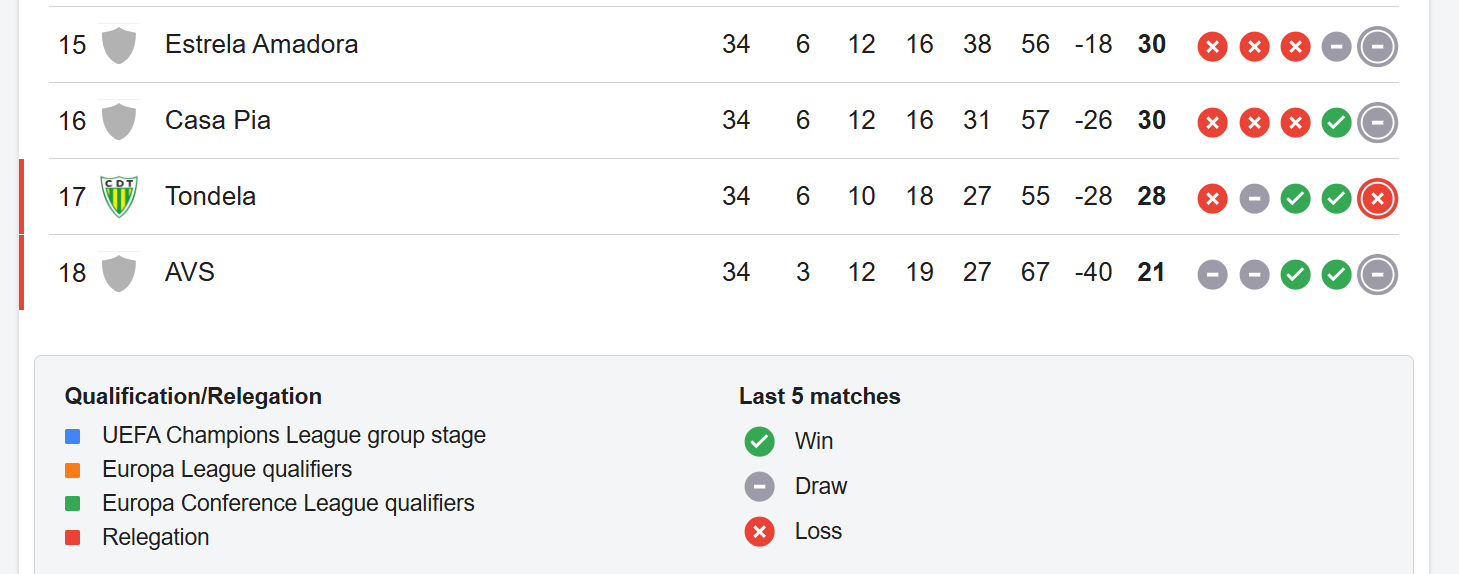1459x574 pixels.
Task: Click Tondela's most recent loss icon, circled
Action: click(x=1377, y=198)
